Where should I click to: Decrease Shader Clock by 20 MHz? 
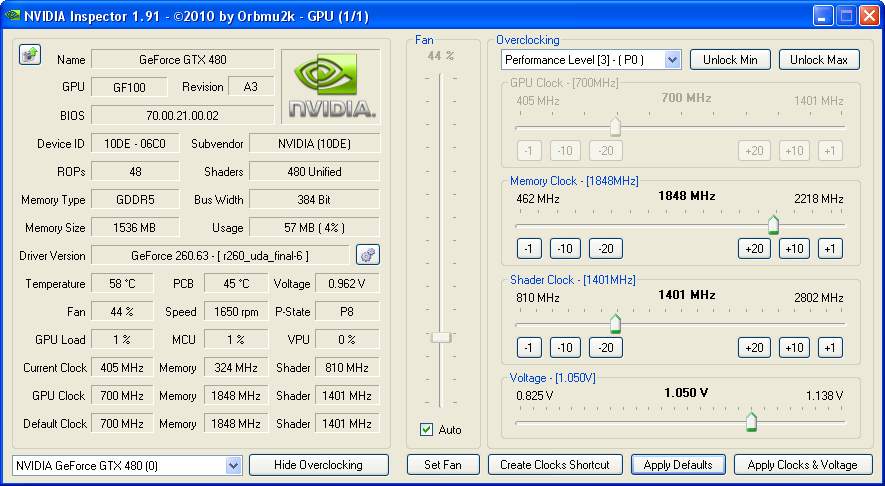pyautogui.click(x=606, y=348)
